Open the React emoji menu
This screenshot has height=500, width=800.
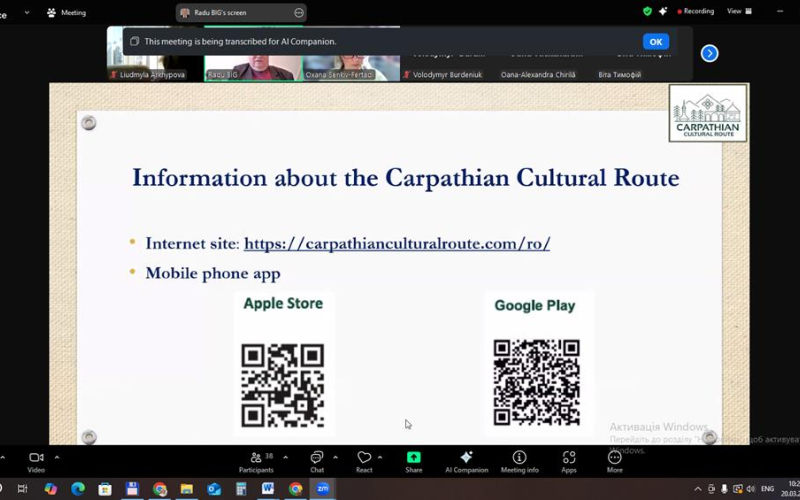click(364, 462)
